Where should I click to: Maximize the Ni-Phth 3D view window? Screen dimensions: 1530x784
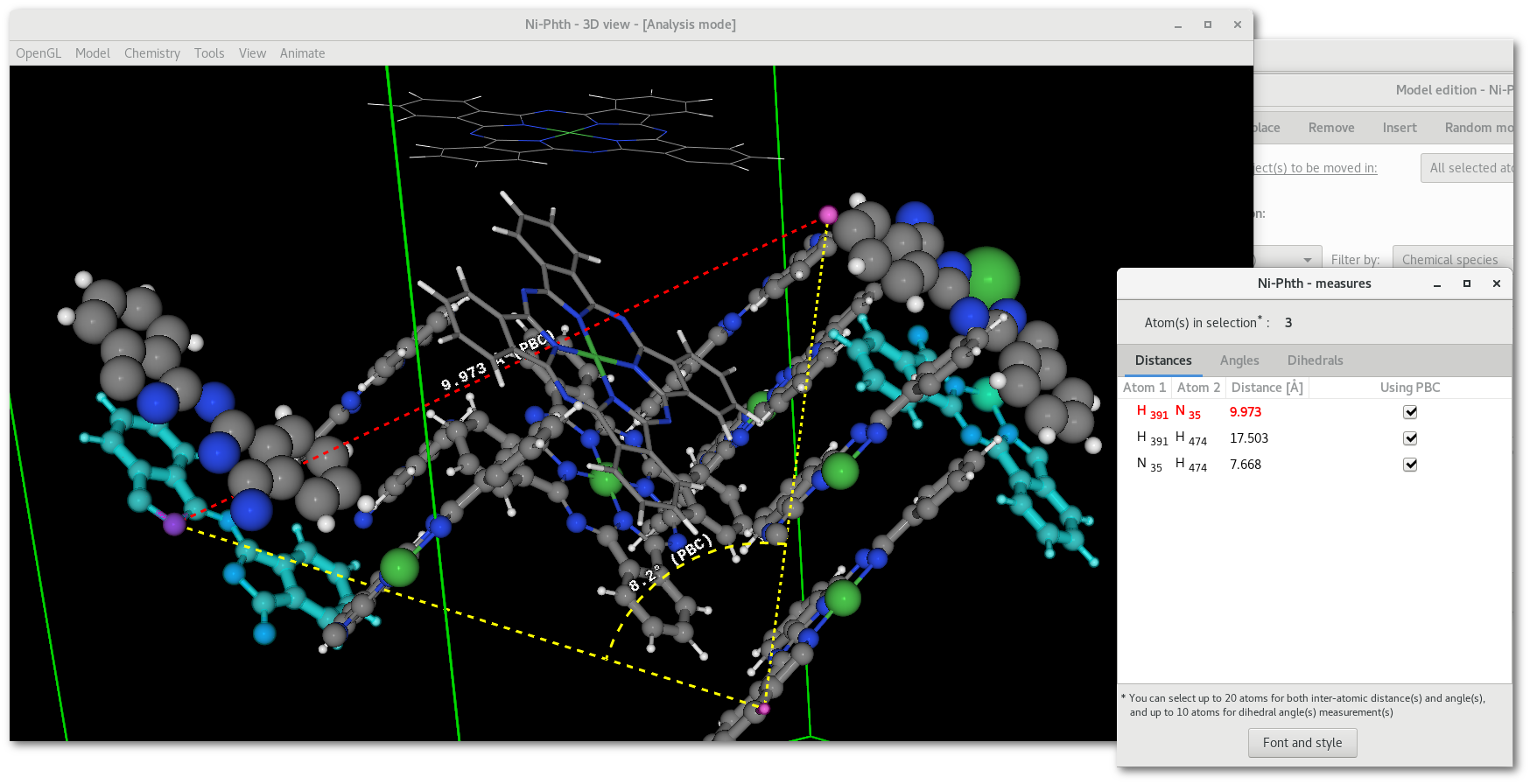point(1208,24)
